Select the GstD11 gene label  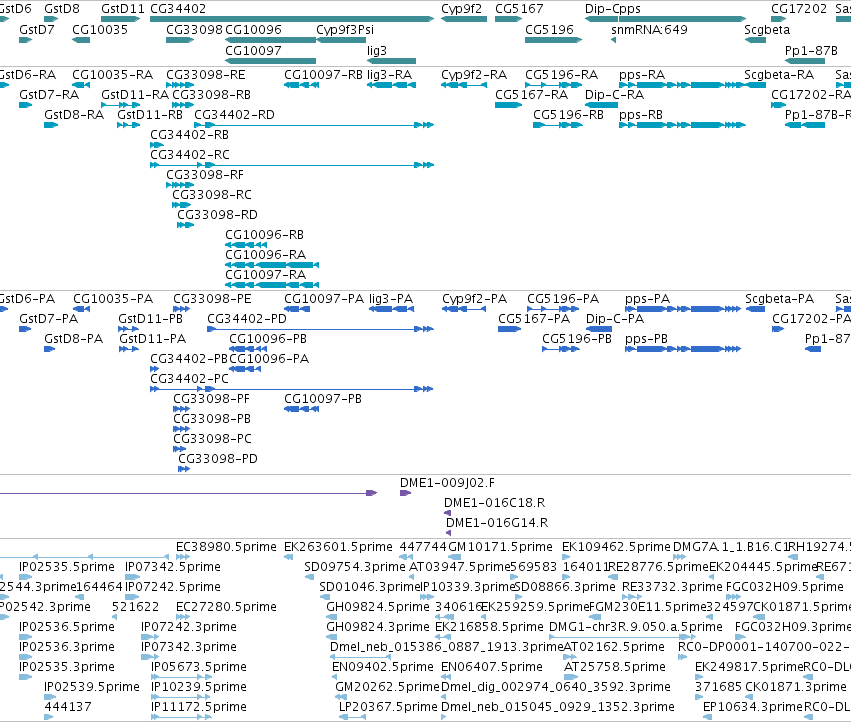point(123,9)
